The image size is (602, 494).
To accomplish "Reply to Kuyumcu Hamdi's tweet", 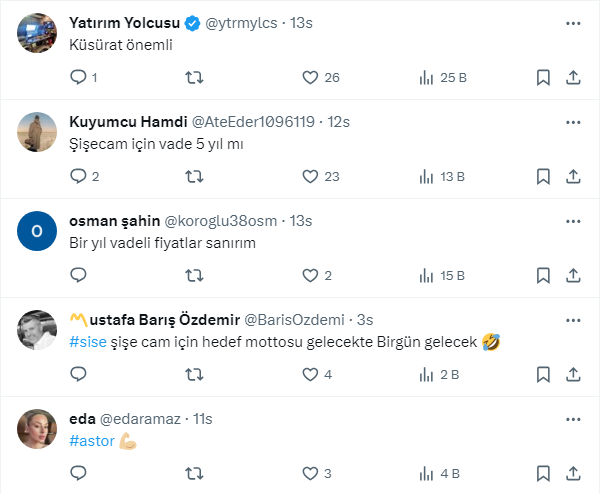I will pos(79,176).
